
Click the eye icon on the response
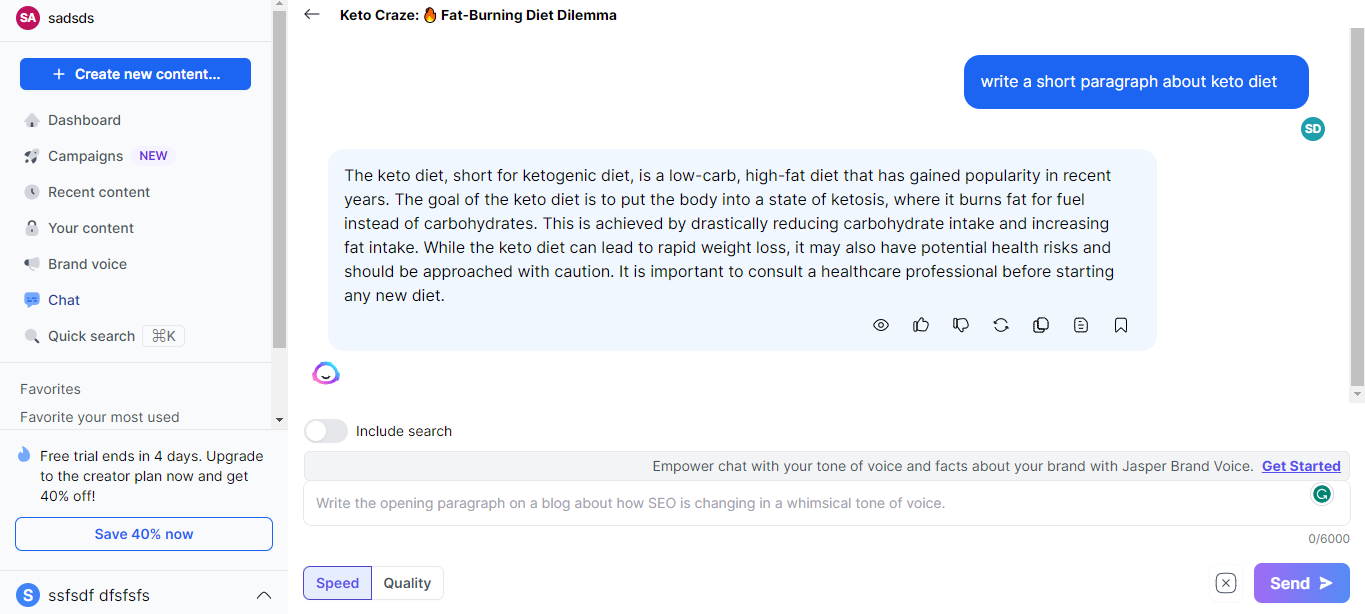pyautogui.click(x=881, y=325)
